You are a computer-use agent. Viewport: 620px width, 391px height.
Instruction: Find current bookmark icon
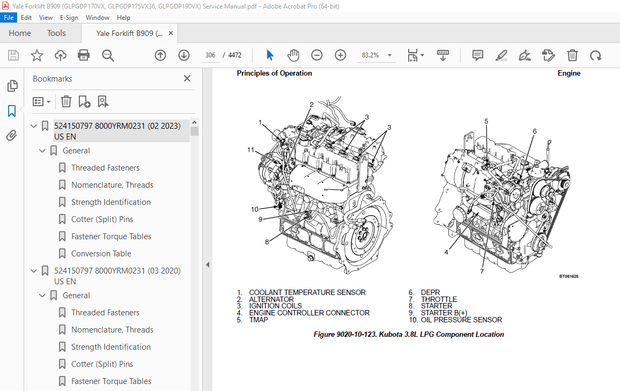pos(103,102)
